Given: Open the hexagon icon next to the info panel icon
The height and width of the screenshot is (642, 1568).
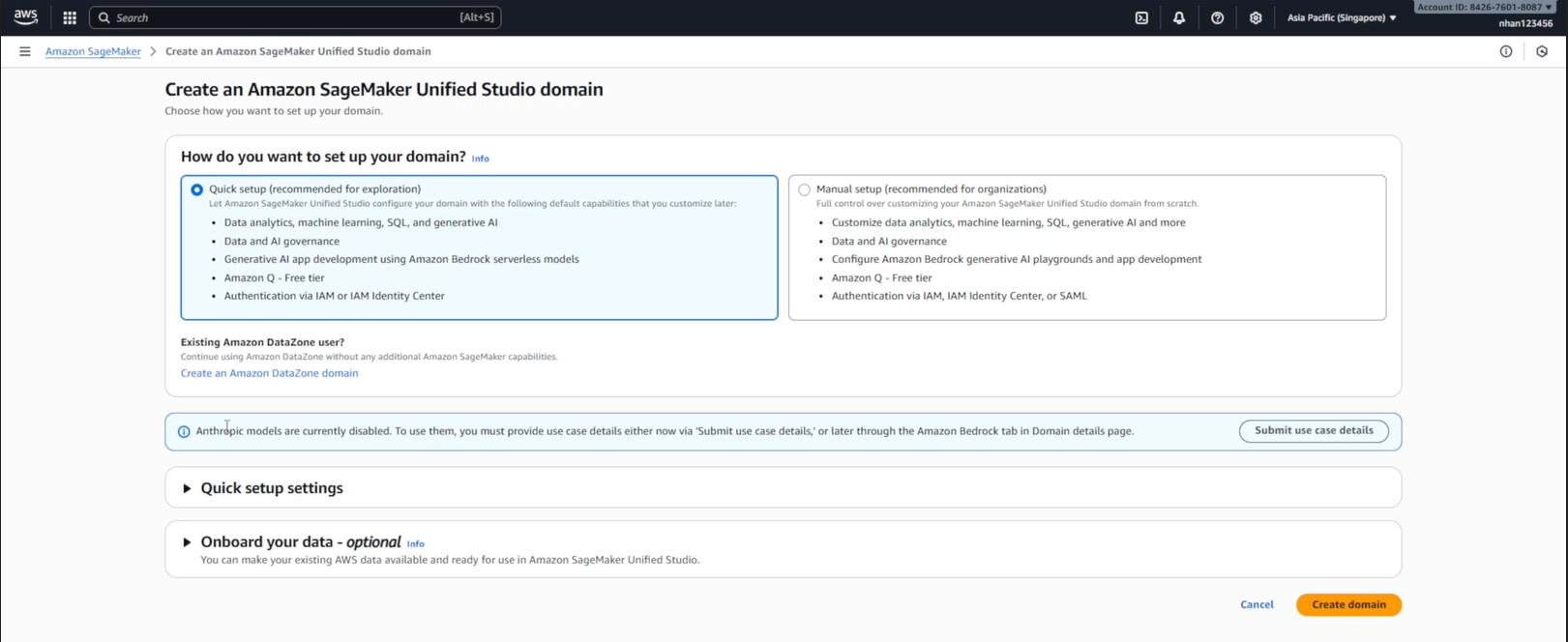Looking at the screenshot, I should (1542, 51).
